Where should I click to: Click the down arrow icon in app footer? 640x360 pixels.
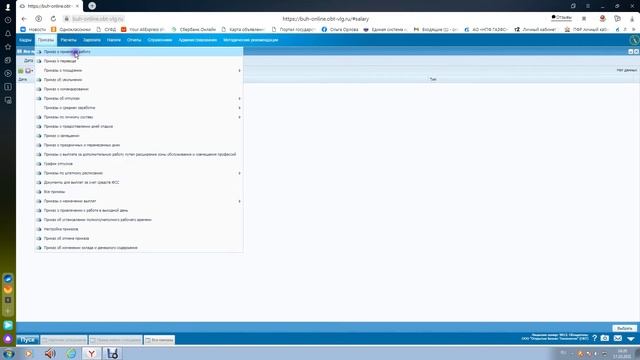[x=631, y=339]
